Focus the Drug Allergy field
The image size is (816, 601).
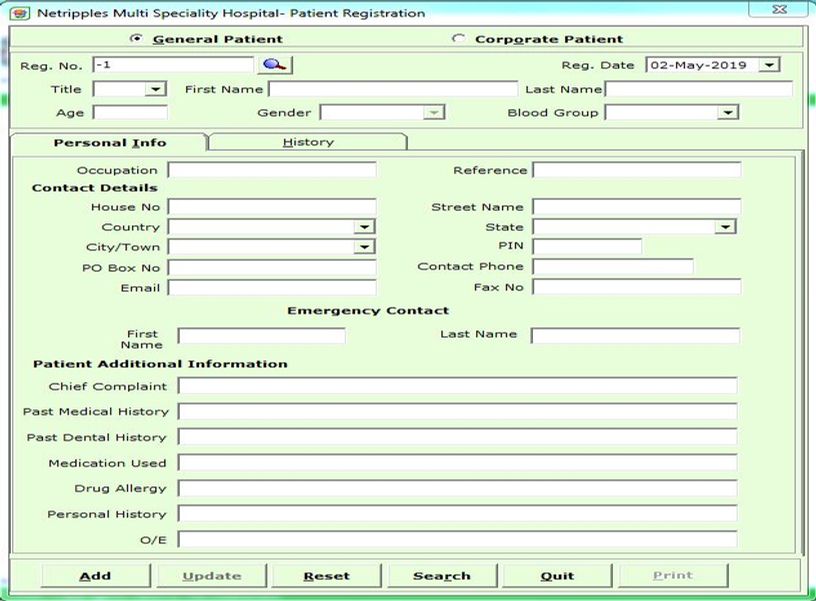pos(457,488)
